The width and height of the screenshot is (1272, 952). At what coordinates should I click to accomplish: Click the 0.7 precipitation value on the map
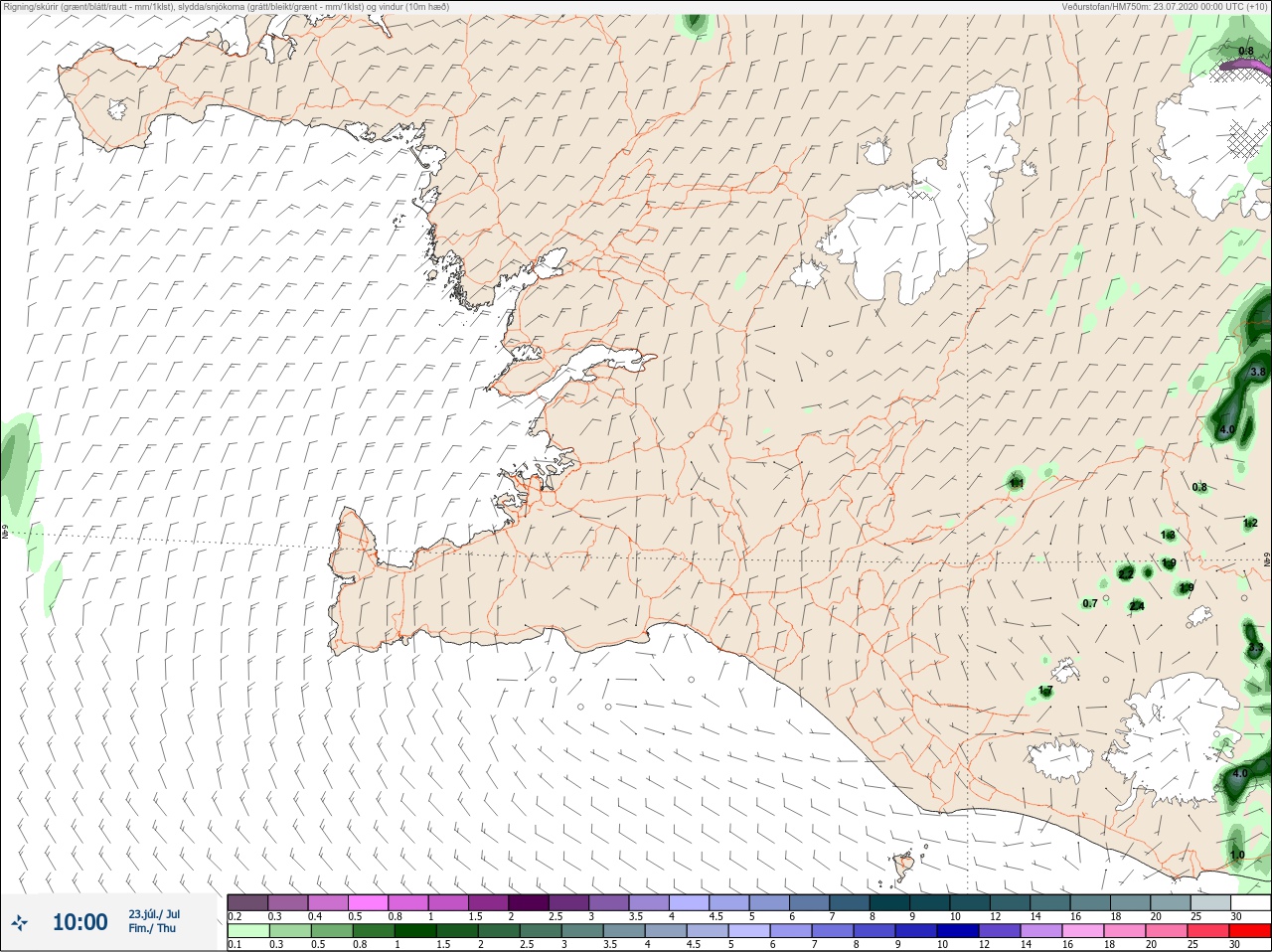[1090, 603]
